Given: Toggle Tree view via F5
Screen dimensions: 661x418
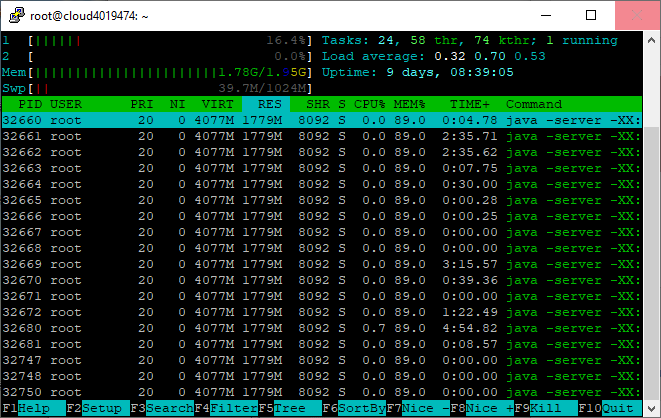Looking at the screenshot, I should pyautogui.click(x=290, y=408).
